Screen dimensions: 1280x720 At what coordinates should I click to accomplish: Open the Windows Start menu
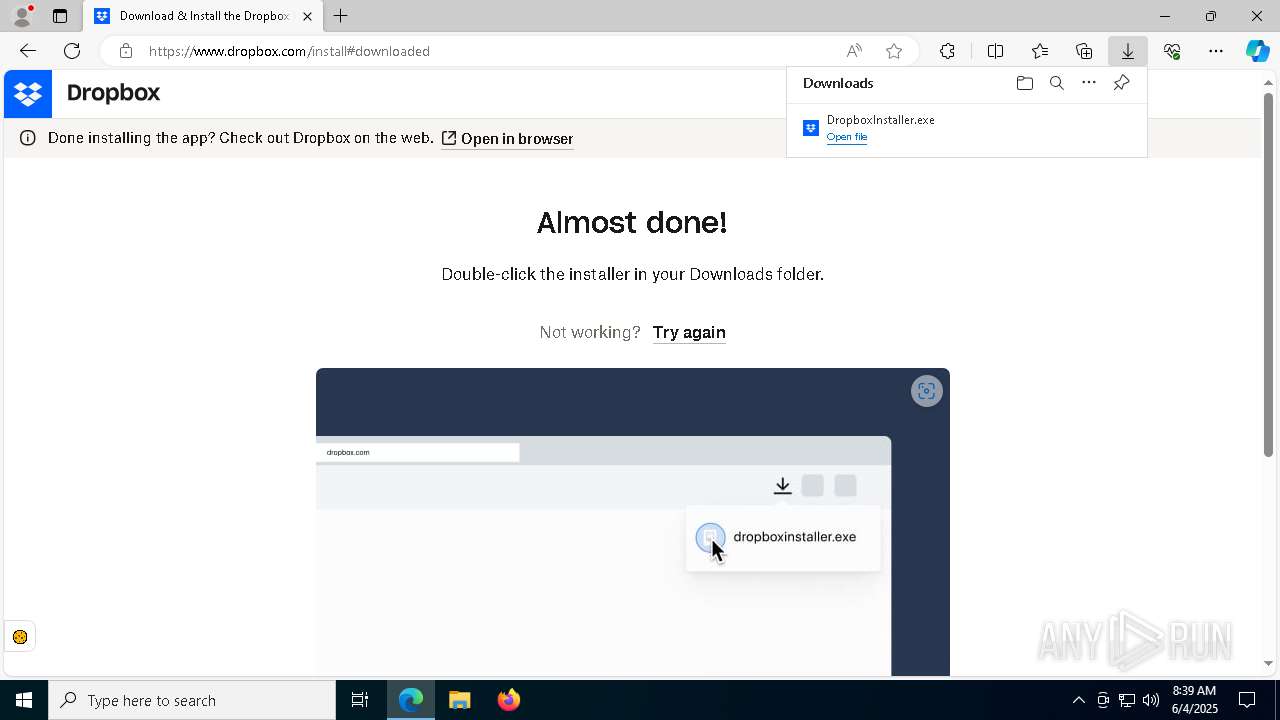[x=24, y=700]
